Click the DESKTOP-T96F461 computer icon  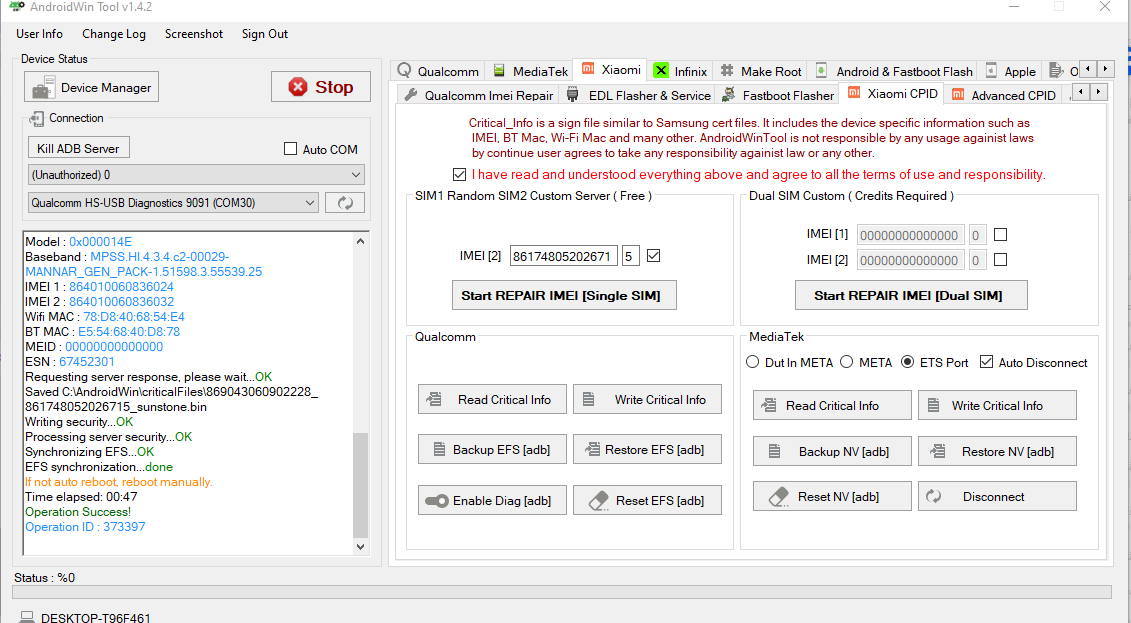[x=27, y=617]
